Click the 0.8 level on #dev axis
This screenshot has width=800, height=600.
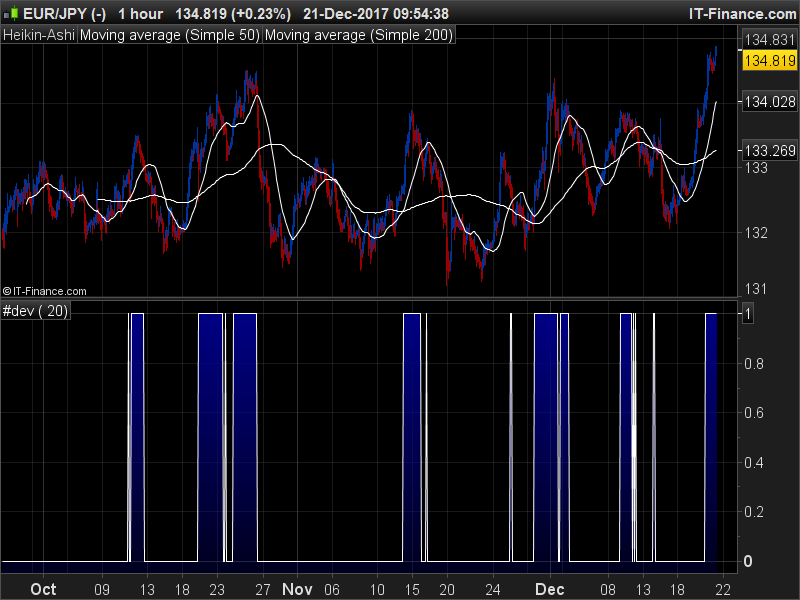tap(754, 364)
